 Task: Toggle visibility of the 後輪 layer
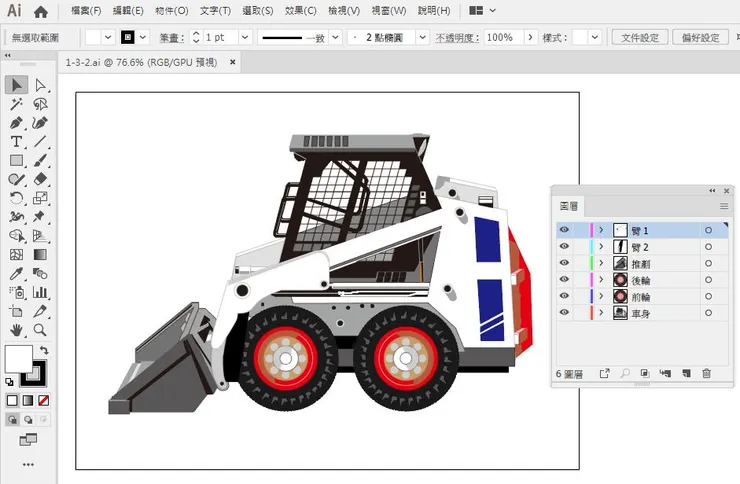click(x=564, y=280)
